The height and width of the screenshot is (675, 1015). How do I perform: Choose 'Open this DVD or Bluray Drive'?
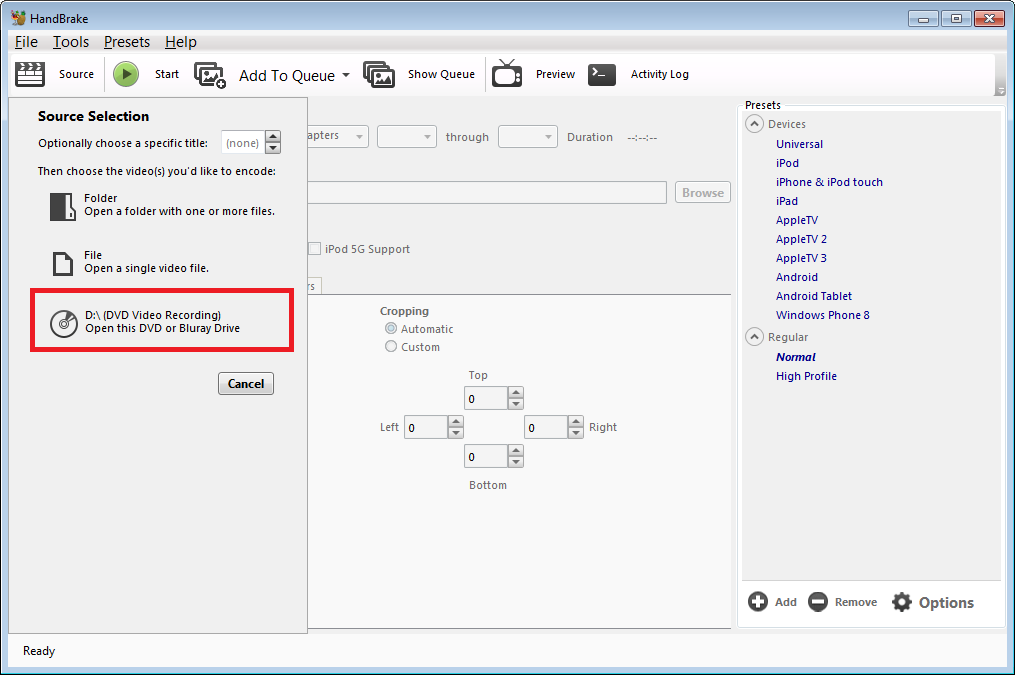(x=162, y=328)
